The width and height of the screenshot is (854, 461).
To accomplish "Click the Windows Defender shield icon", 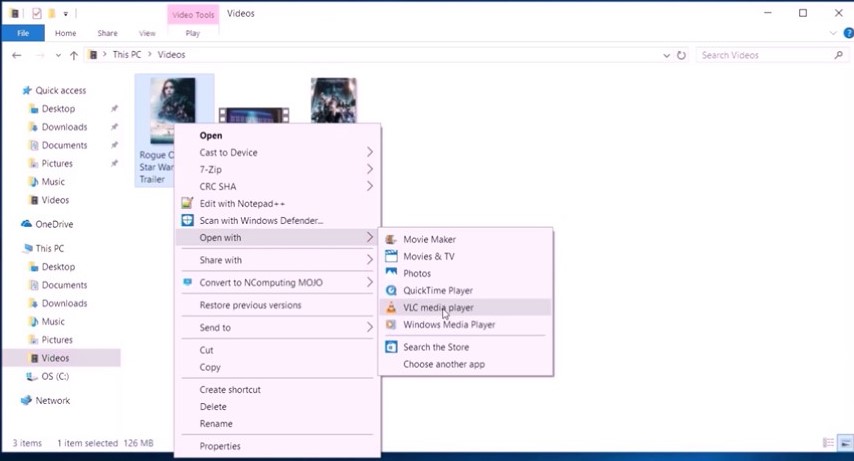I will tap(187, 220).
